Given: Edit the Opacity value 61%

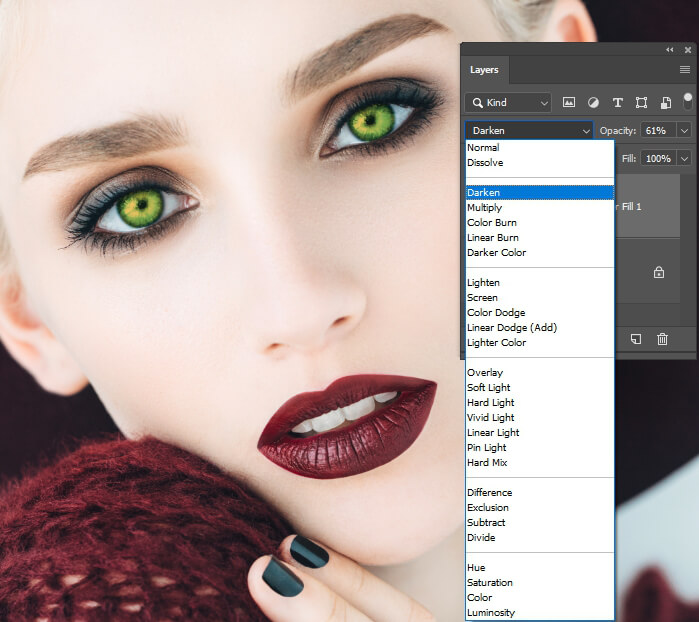Looking at the screenshot, I should pos(658,131).
